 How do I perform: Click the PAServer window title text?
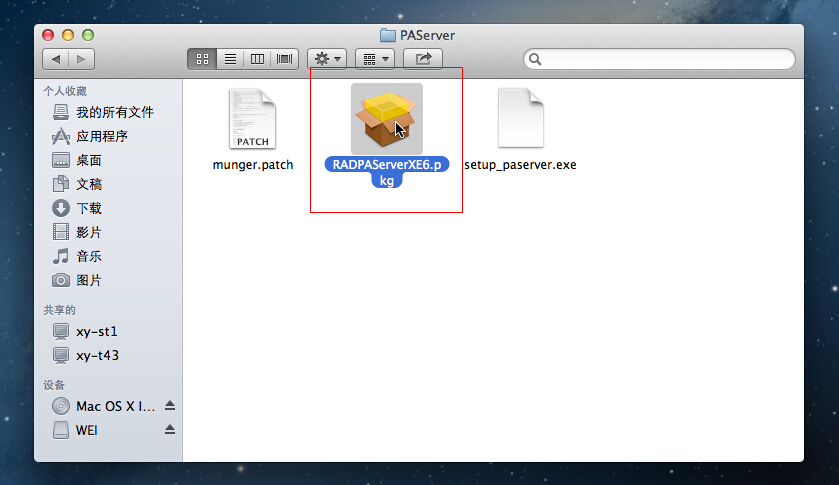(427, 35)
